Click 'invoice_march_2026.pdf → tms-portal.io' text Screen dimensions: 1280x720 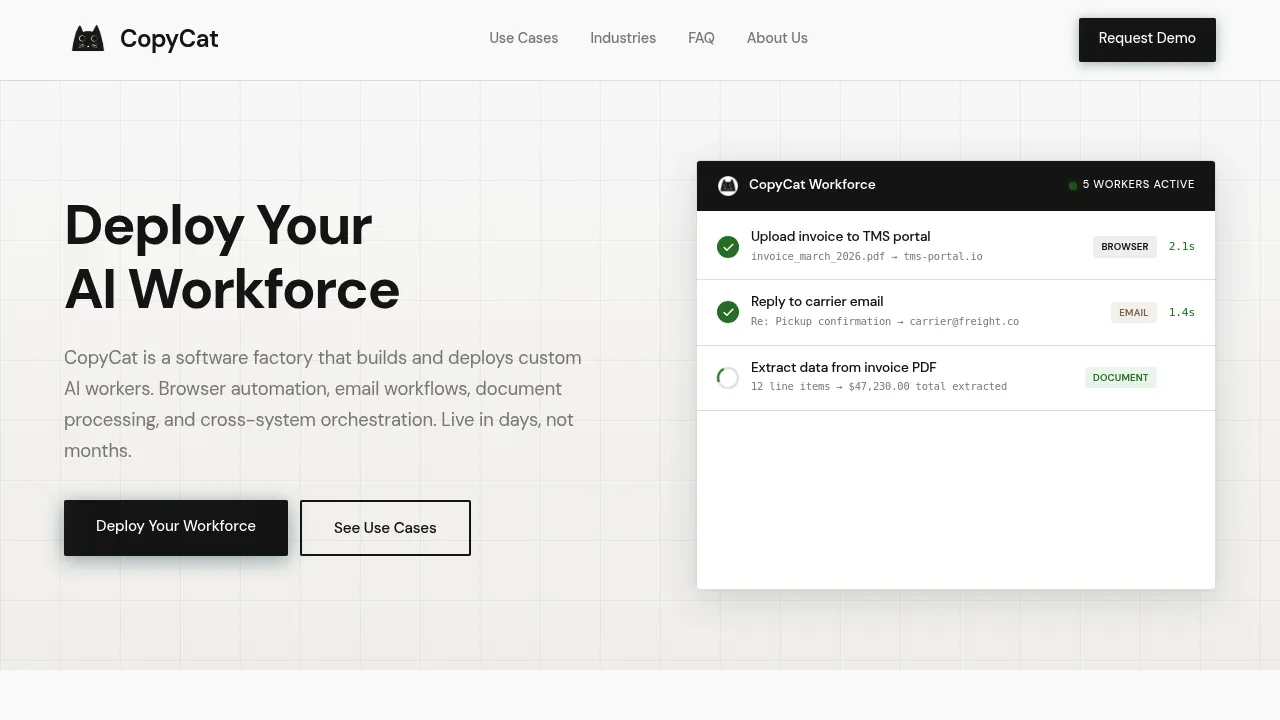coord(867,257)
